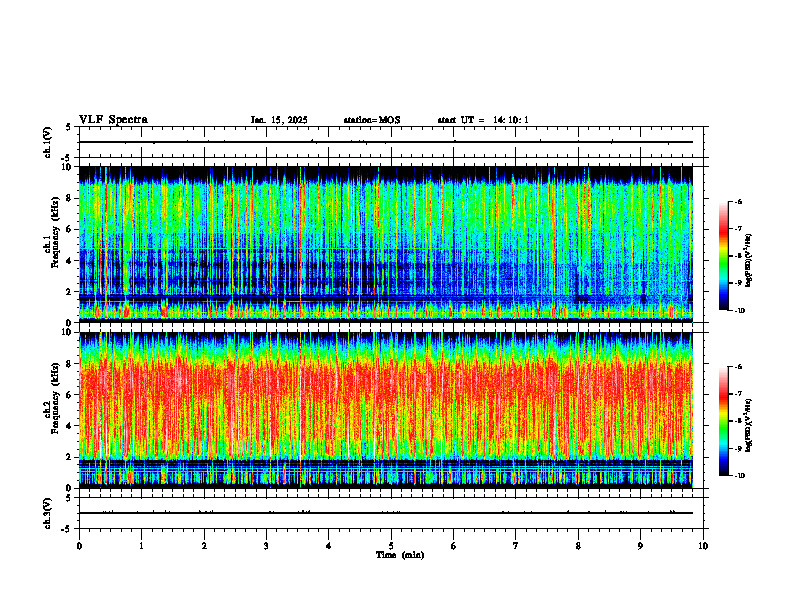Click the "-10" tick on ch.1 colorbar
The width and height of the screenshot is (792, 612).
[739, 311]
